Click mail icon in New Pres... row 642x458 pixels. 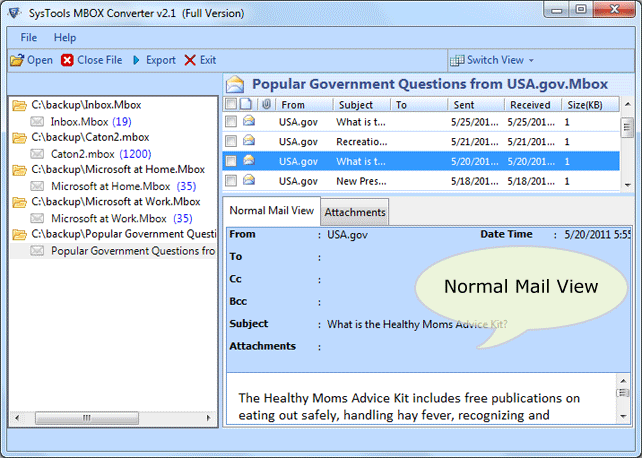249,180
